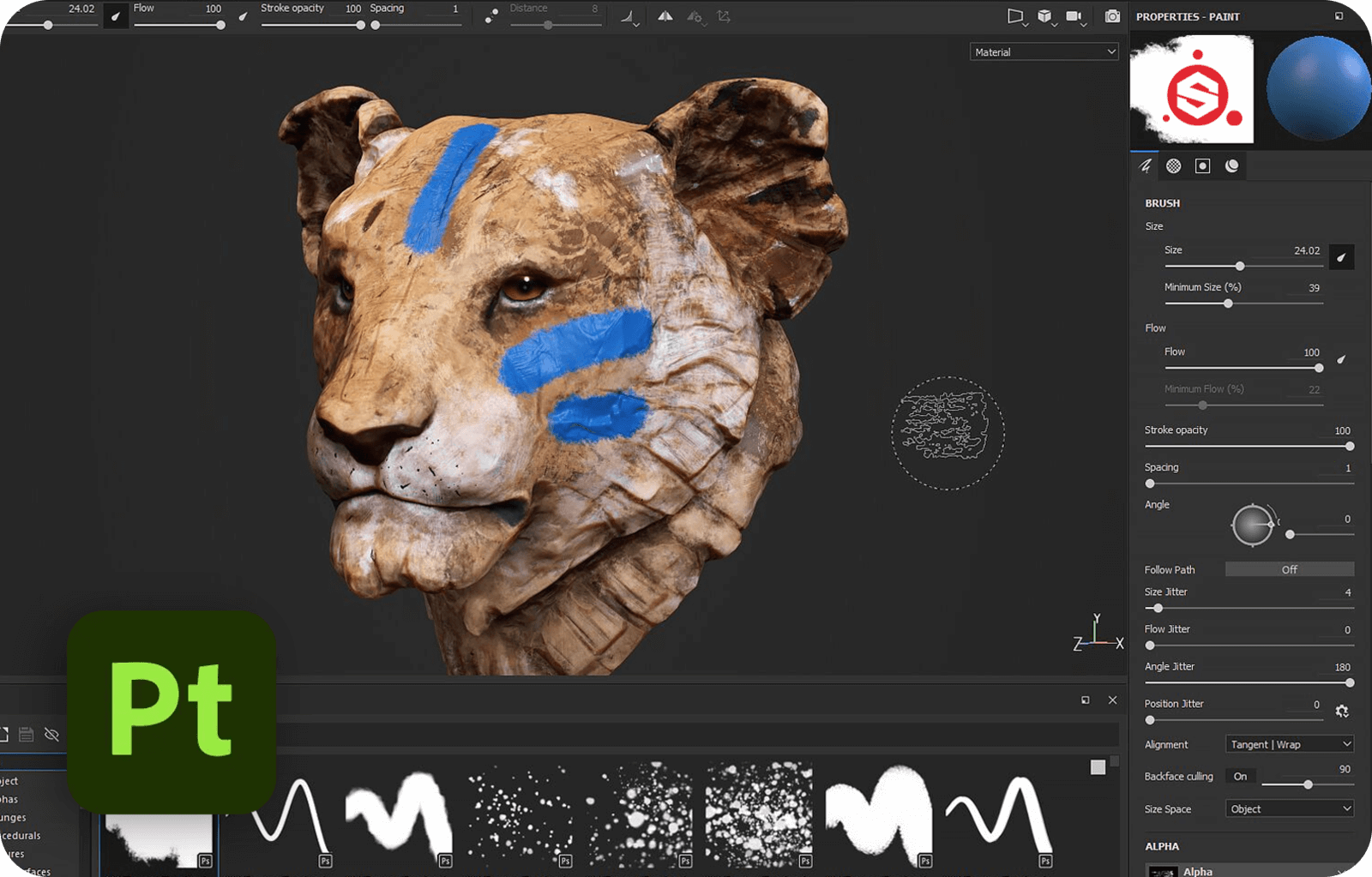Viewport: 1372px width, 877px height.
Task: Open the Size Space Object dropdown
Action: point(1290,809)
